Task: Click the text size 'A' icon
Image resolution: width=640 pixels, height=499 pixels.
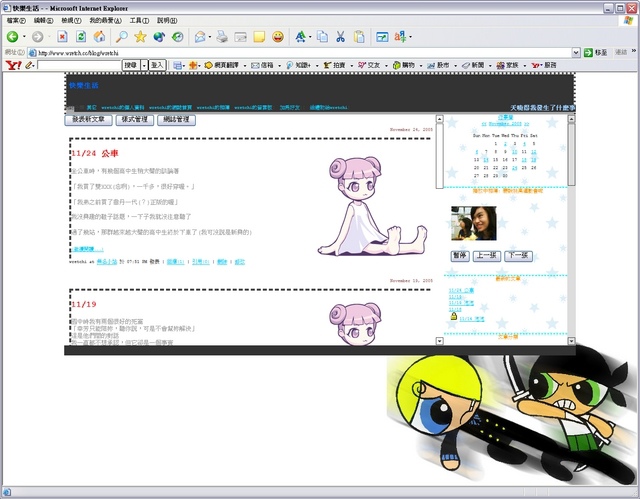Action: coord(300,37)
